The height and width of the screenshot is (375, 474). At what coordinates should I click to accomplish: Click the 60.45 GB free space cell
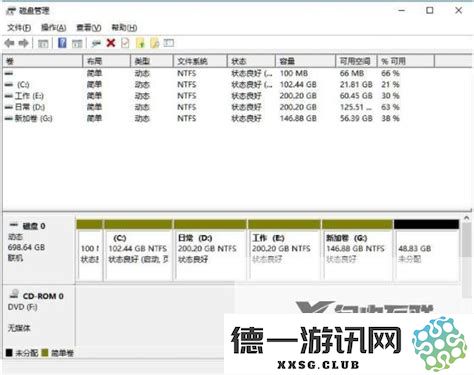[x=356, y=96]
